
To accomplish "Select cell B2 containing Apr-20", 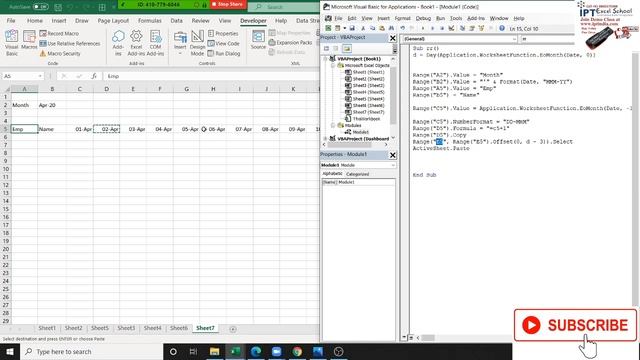I will 51,105.
